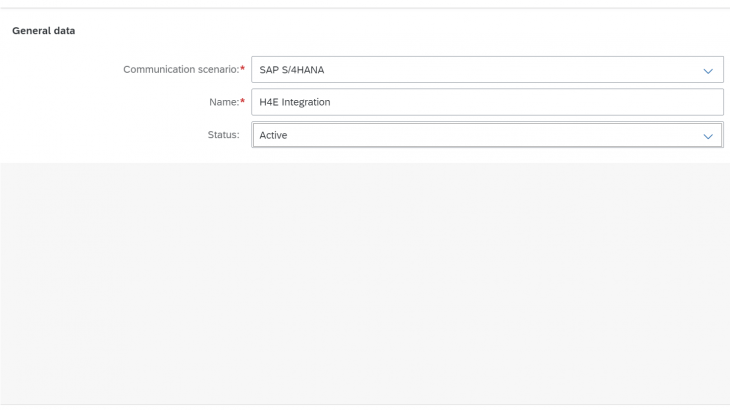
Task: Click the General data heading
Action: pyautogui.click(x=43, y=31)
